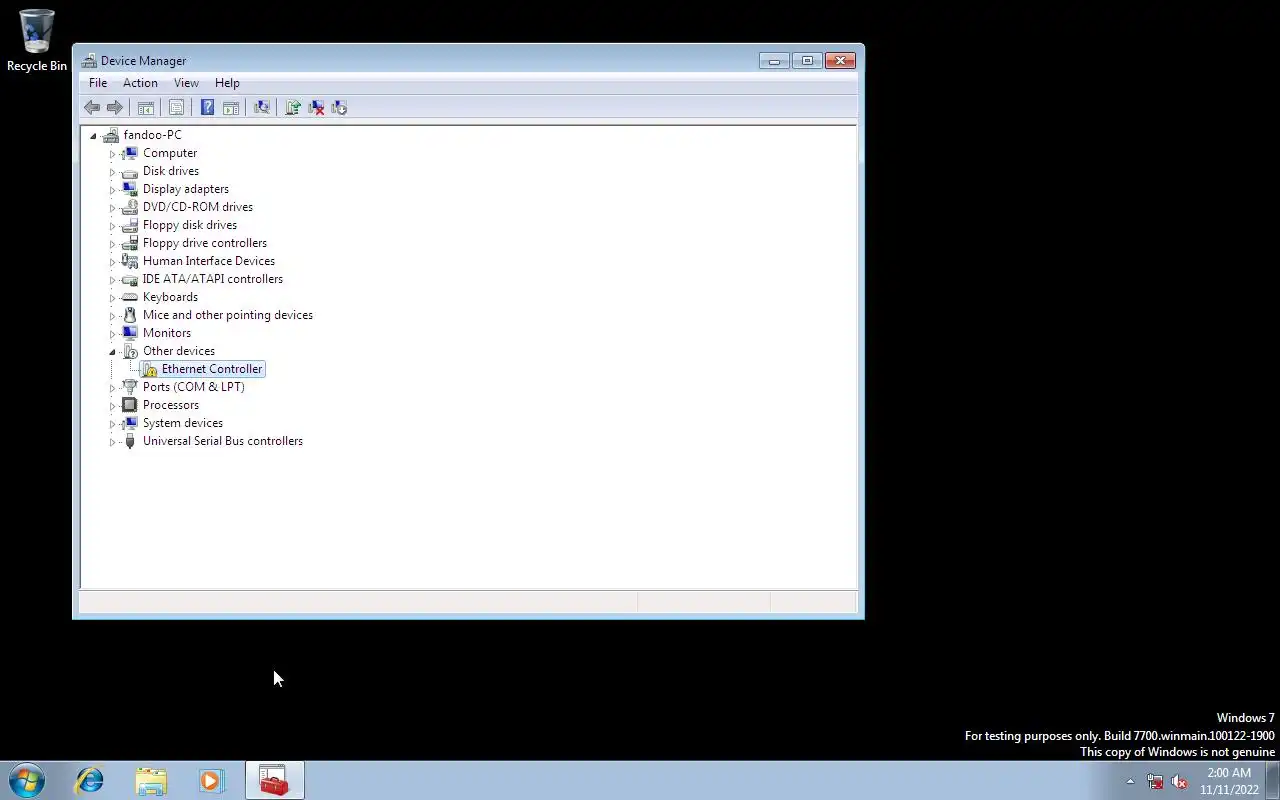Select Mice and other pointing devices label
The image size is (1280, 800).
click(228, 315)
